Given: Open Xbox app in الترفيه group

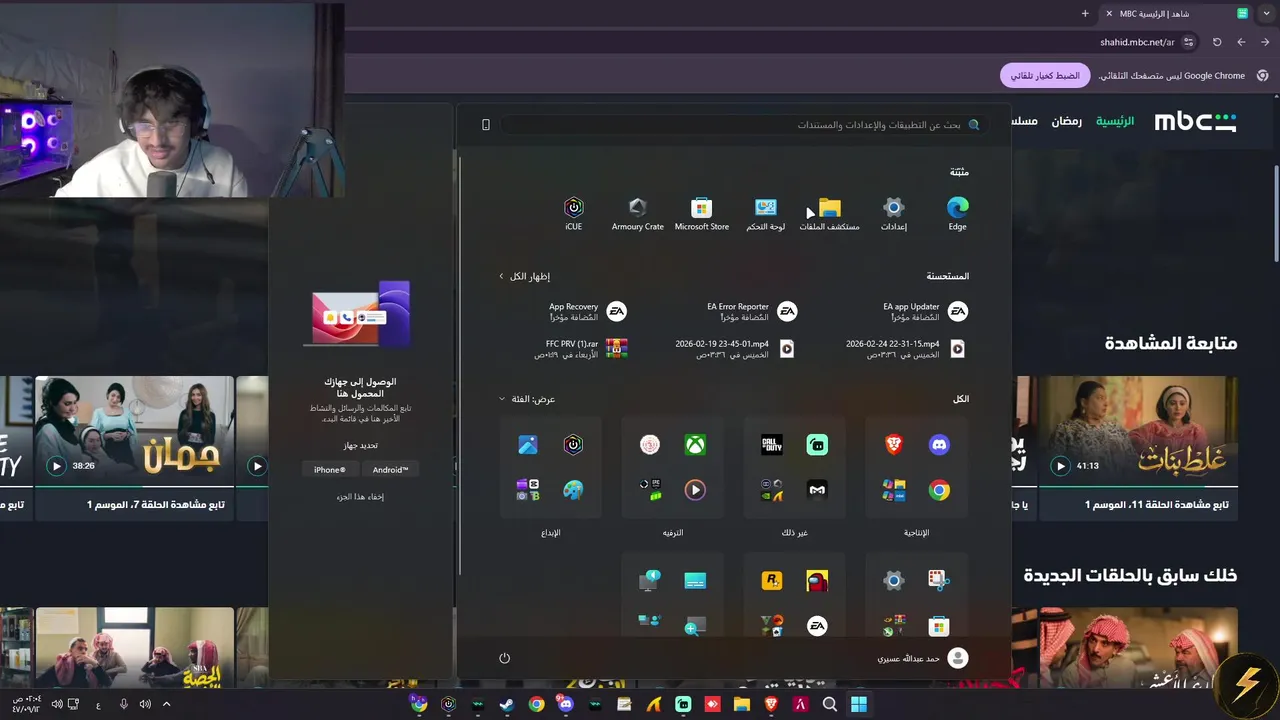Looking at the screenshot, I should pos(695,445).
